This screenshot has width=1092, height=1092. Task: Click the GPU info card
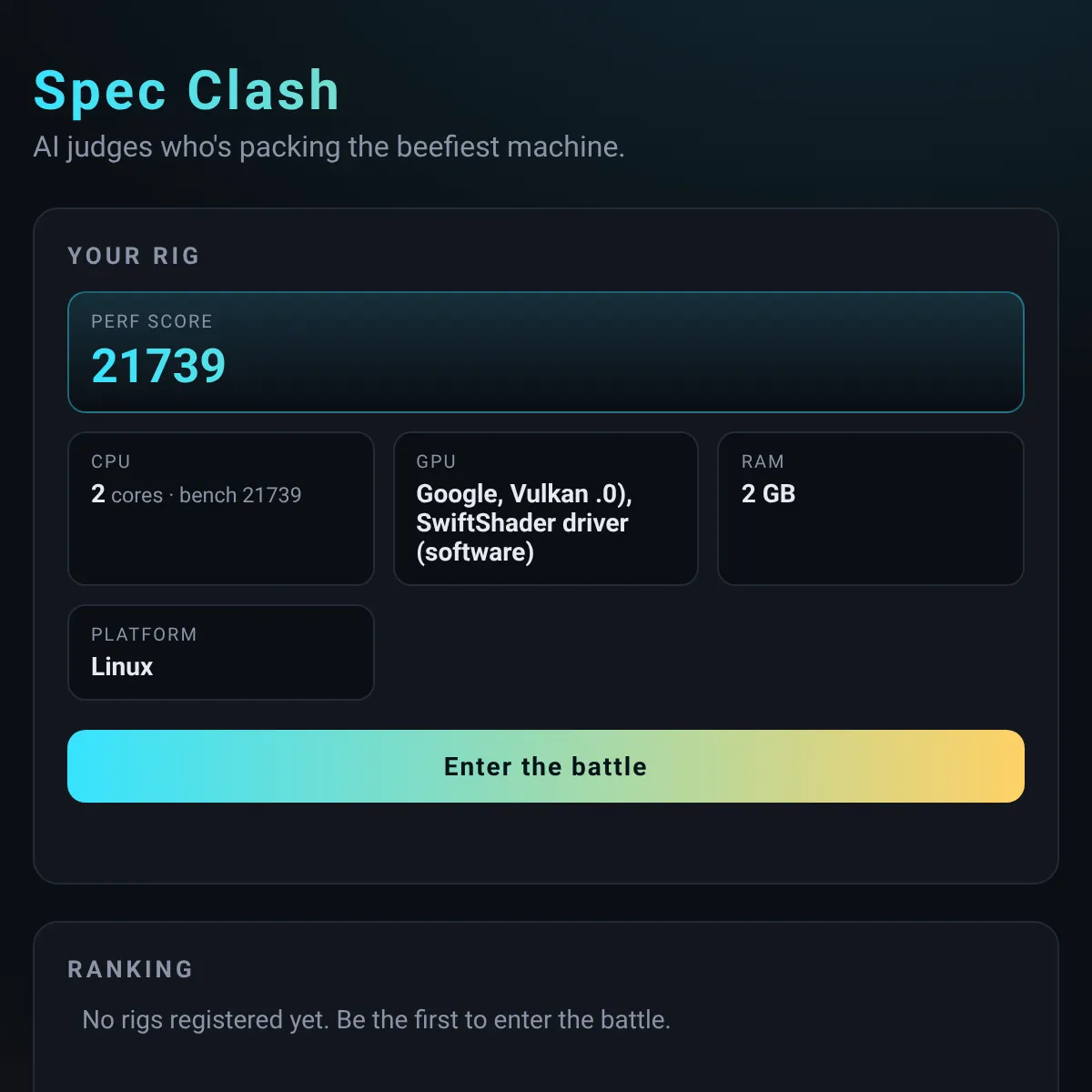click(546, 509)
